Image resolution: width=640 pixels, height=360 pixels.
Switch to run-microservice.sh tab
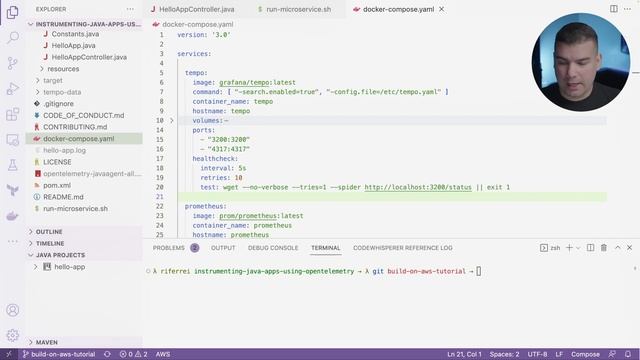pos(298,9)
